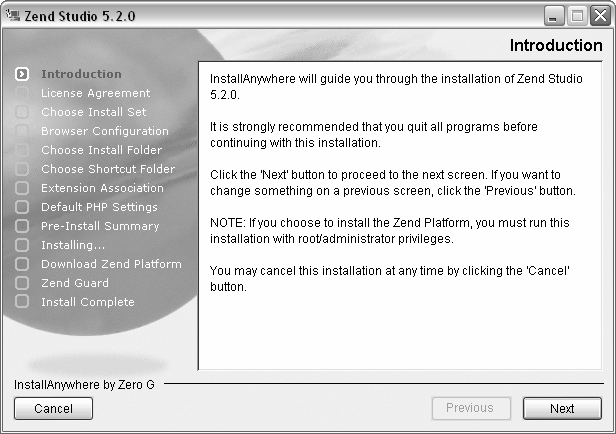
Task: Click the Choose Install Set step icon
Action: [x=22, y=112]
